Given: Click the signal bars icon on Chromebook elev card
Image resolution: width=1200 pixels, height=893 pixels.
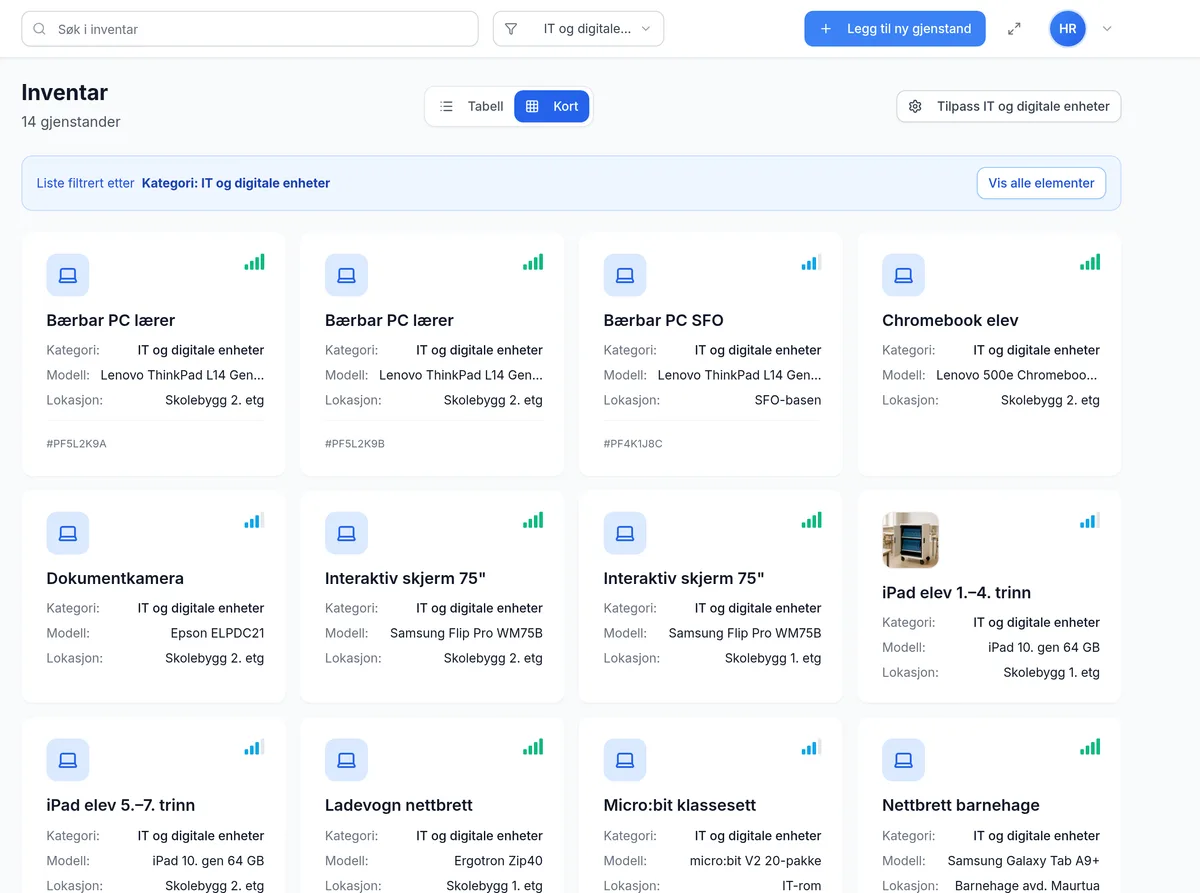Looking at the screenshot, I should pyautogui.click(x=1090, y=262).
